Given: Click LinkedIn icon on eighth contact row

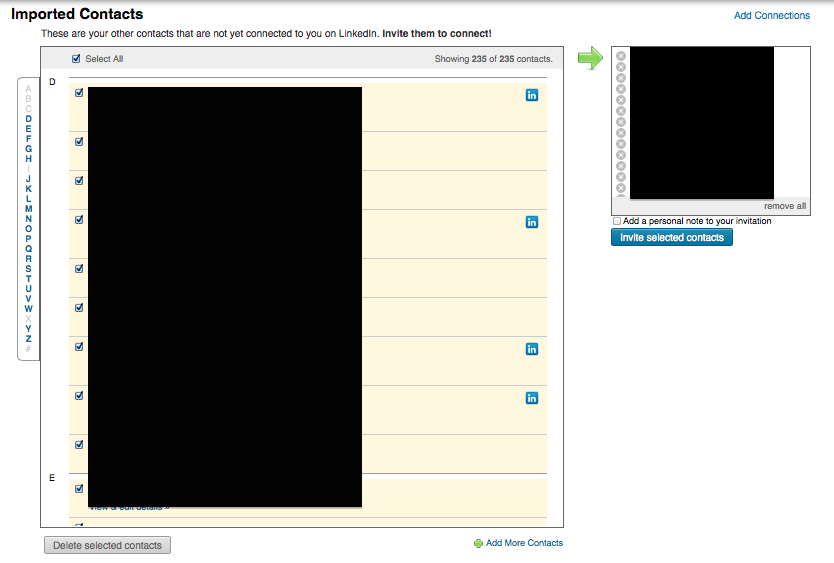Looking at the screenshot, I should (x=532, y=398).
